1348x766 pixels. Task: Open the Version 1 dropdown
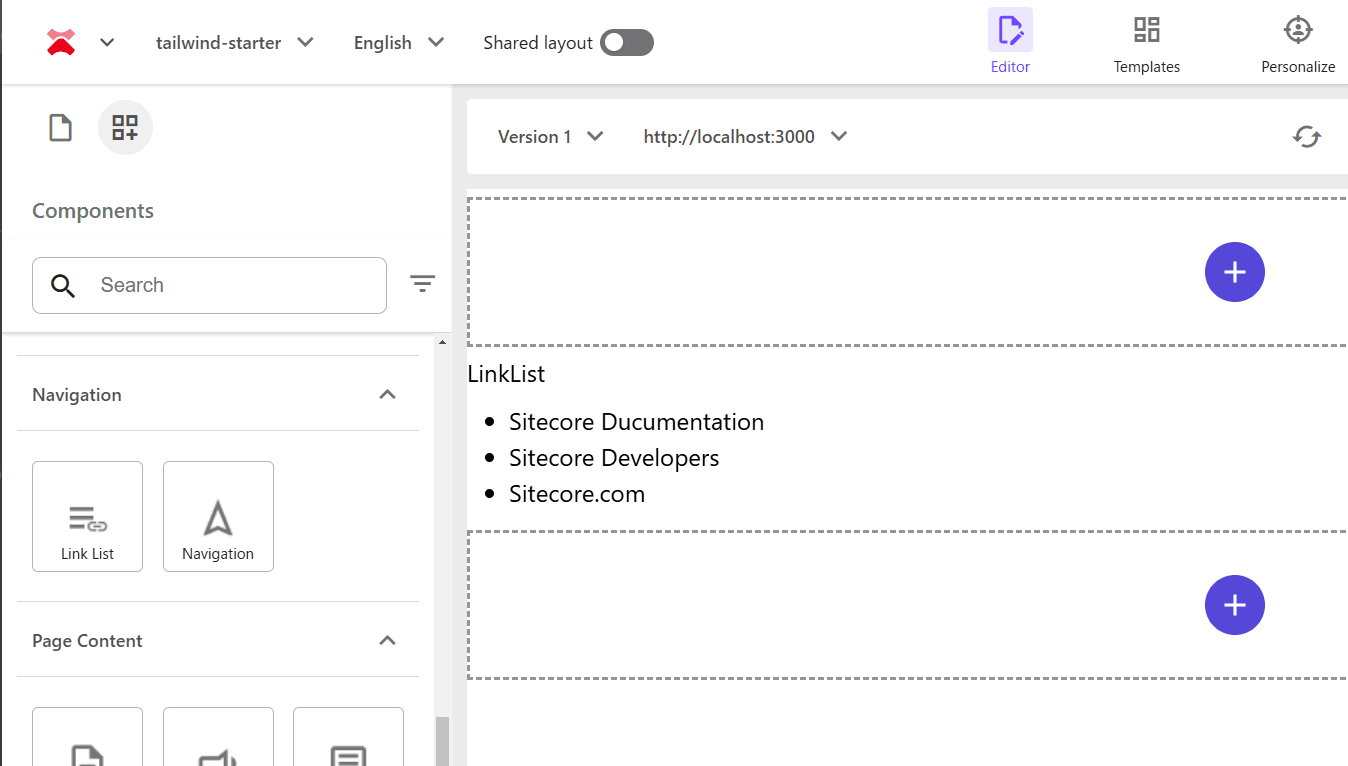(551, 137)
